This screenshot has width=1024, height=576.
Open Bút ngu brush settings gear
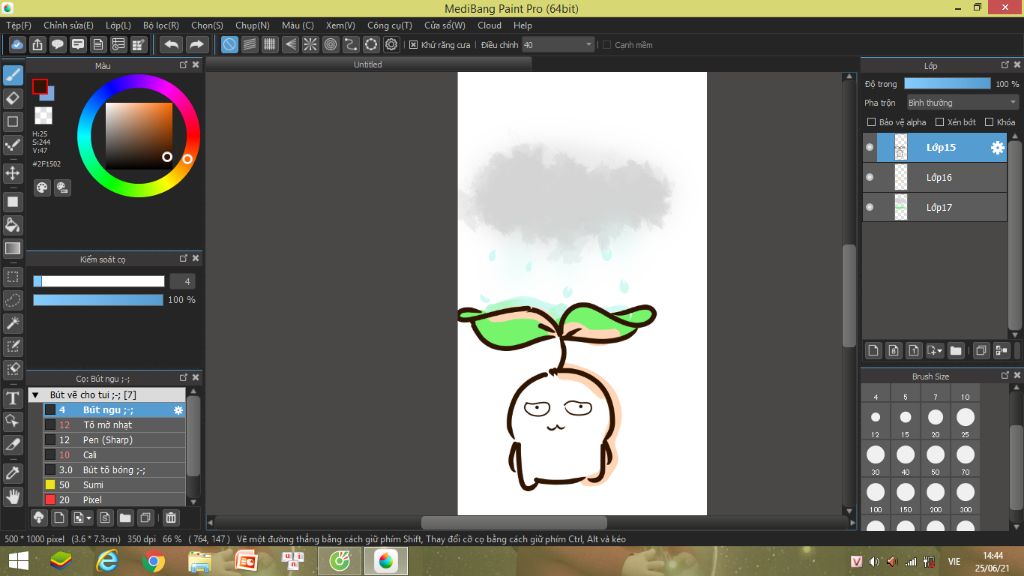coord(178,410)
